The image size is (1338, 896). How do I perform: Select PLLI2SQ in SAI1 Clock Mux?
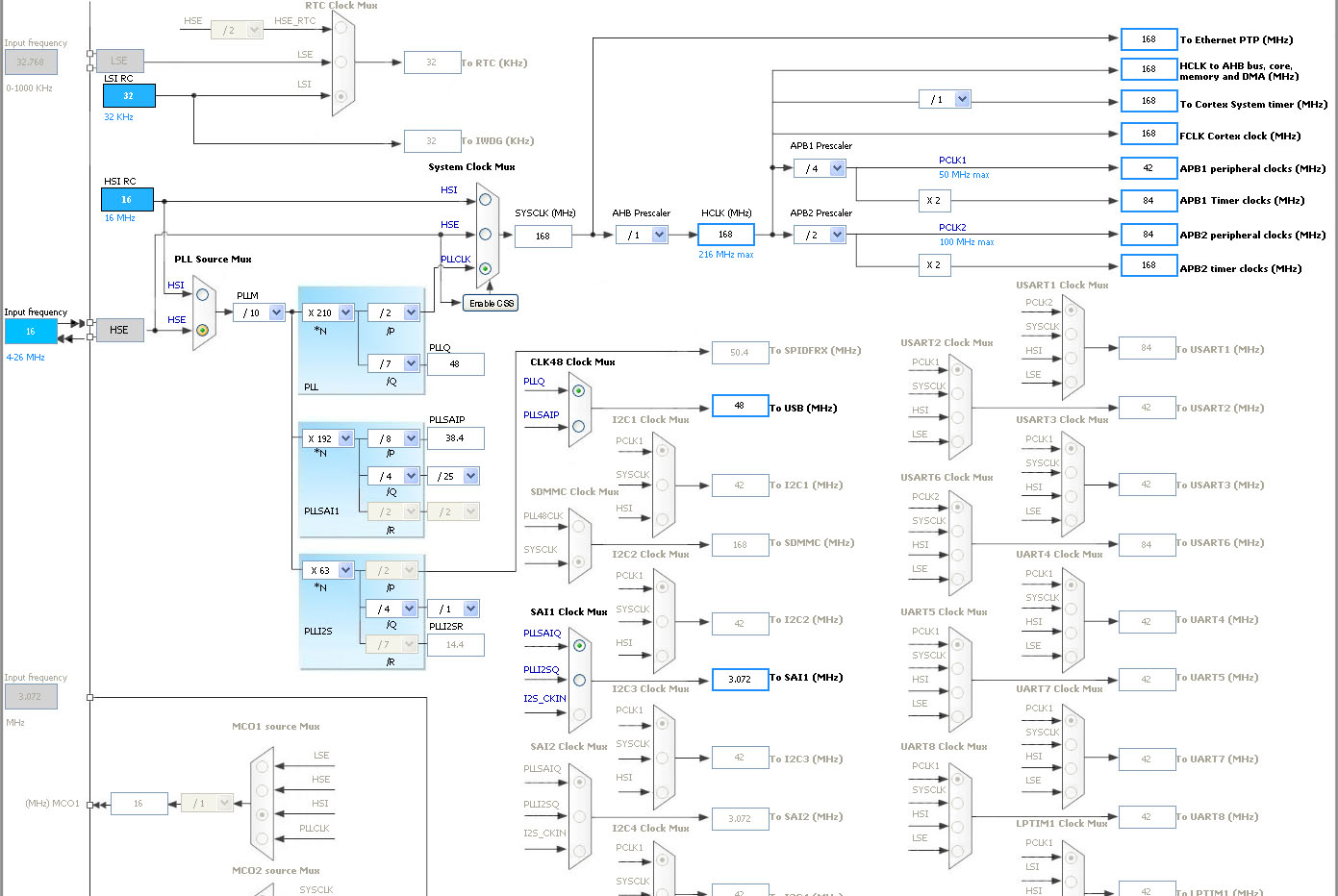click(x=579, y=681)
